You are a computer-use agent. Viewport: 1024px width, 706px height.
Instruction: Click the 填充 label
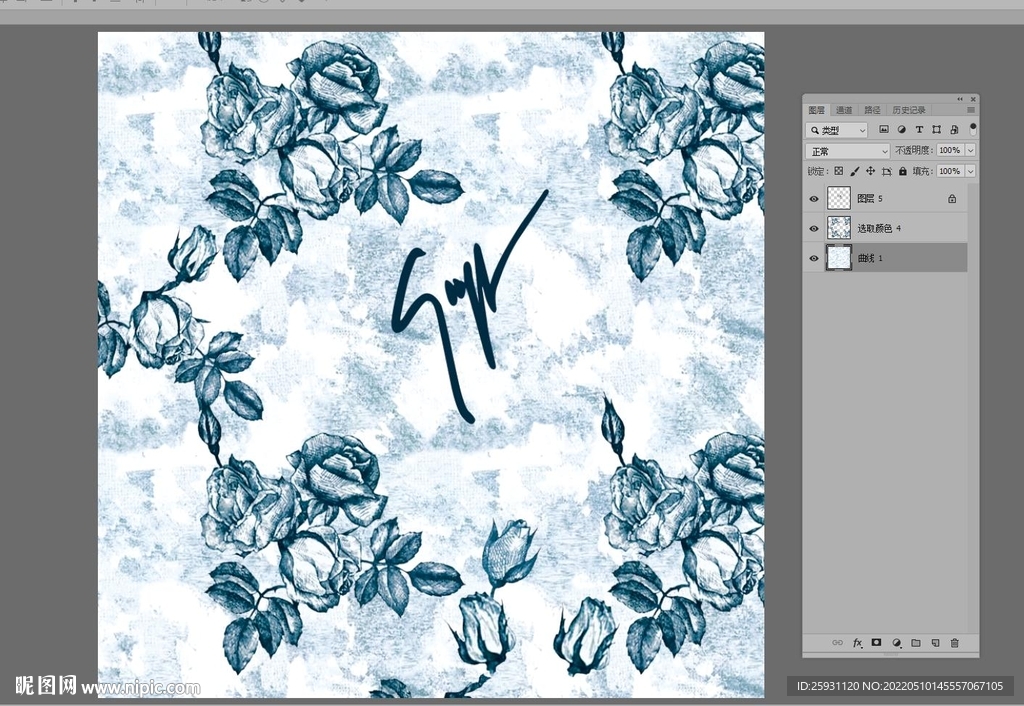pyautogui.click(x=923, y=171)
